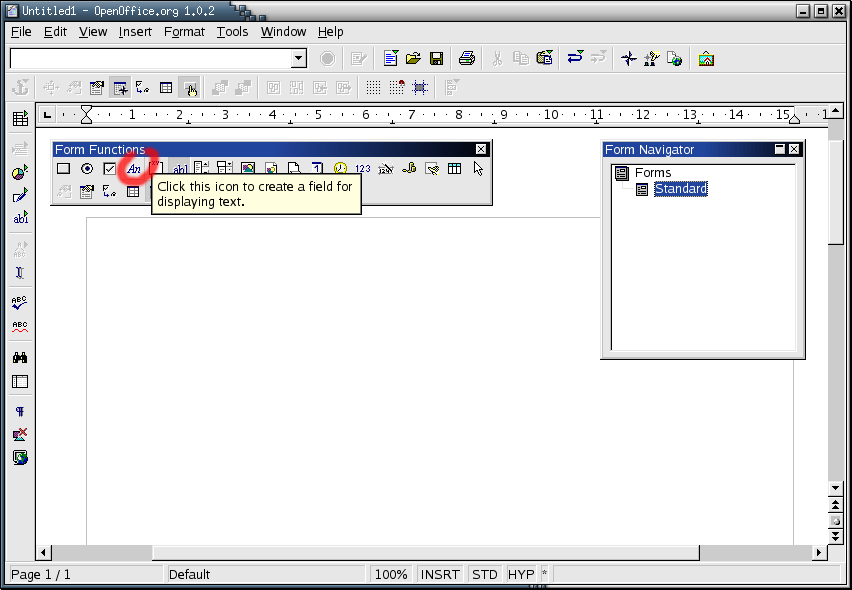This screenshot has height=590, width=852.
Task: Open the Gallery icon in the main toolbar
Action: tap(706, 59)
